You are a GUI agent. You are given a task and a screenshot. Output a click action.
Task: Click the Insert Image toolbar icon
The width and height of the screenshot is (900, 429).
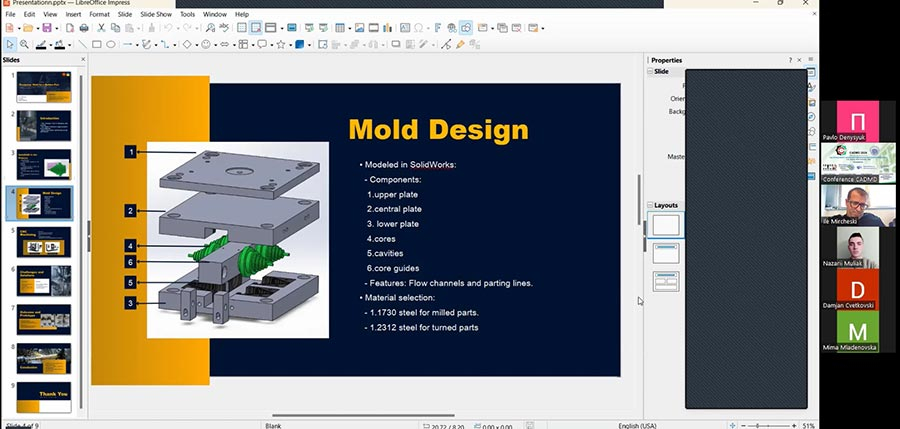[x=357, y=28]
